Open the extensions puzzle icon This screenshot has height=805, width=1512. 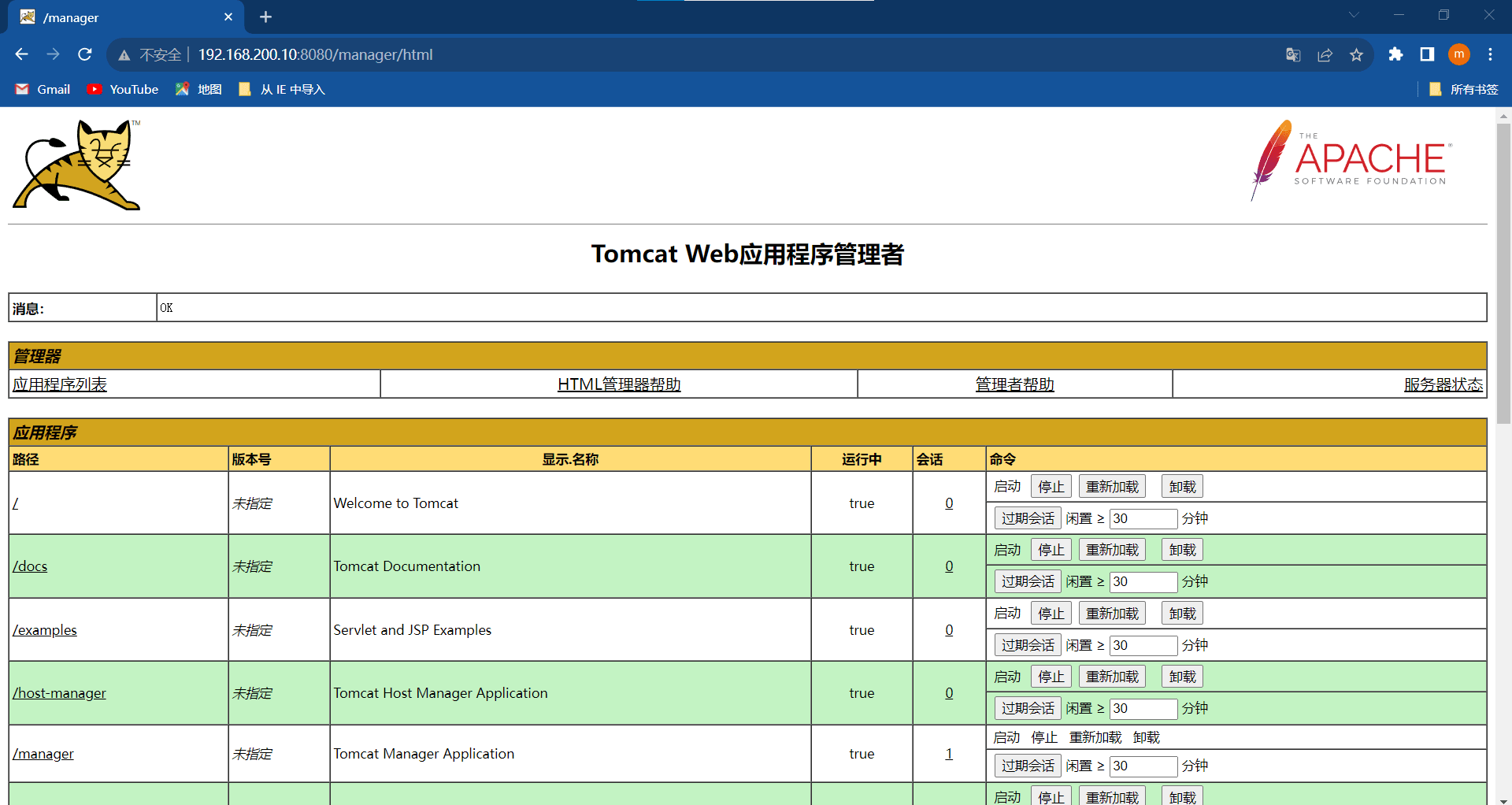1395,54
